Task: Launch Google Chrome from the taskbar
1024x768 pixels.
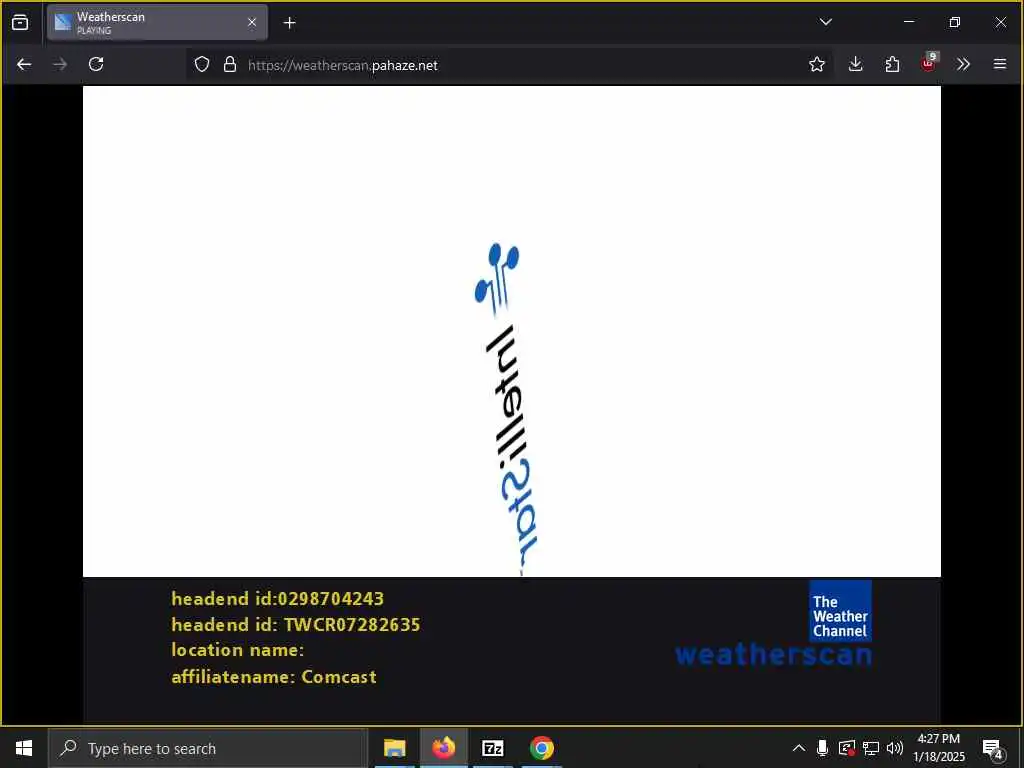Action: (x=541, y=748)
